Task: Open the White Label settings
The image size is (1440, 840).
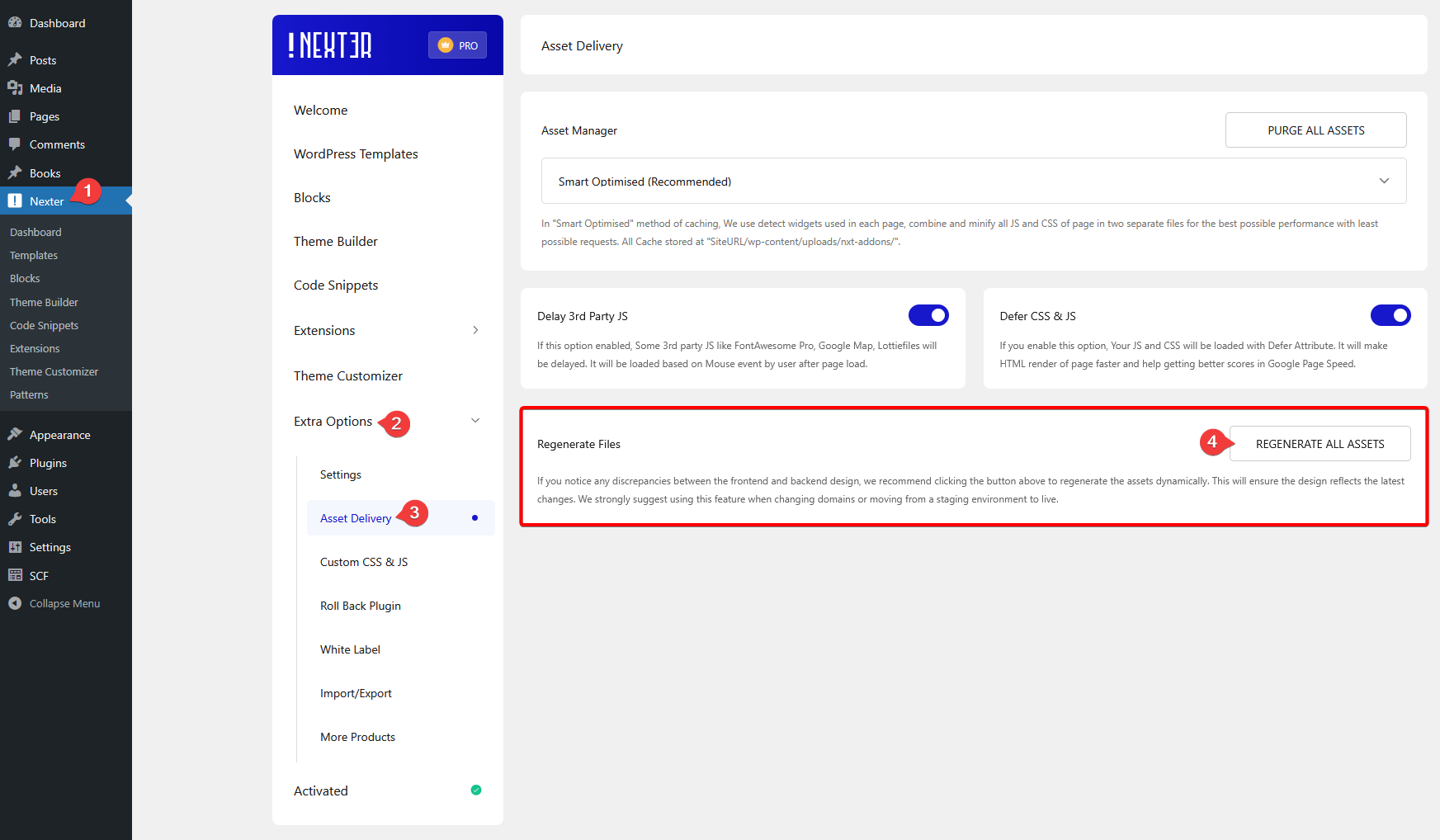Action: [350, 649]
